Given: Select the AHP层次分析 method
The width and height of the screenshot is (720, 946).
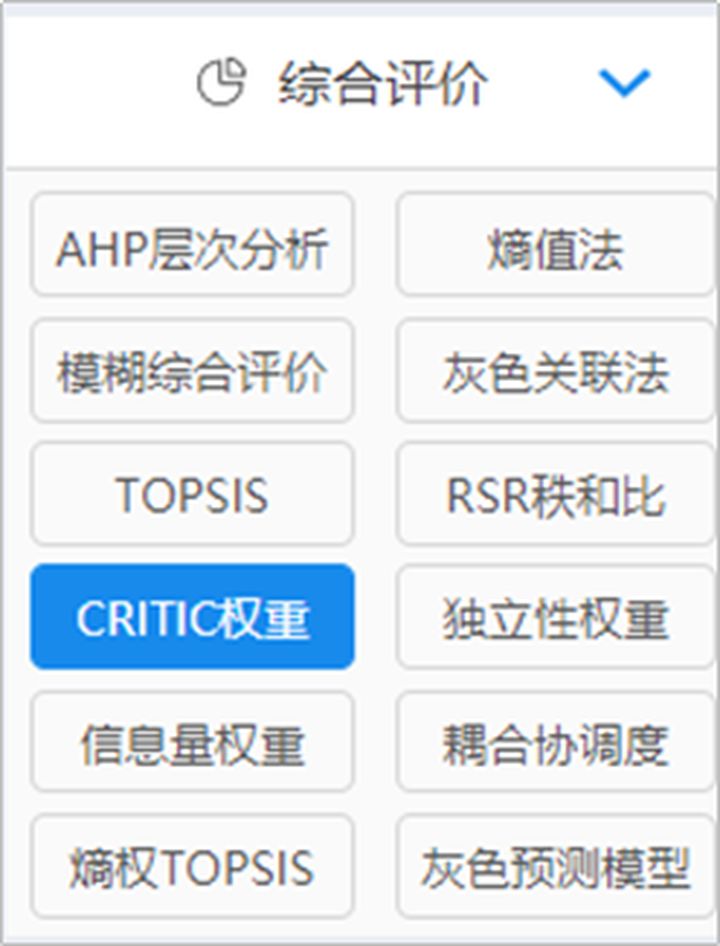Looking at the screenshot, I should [192, 244].
